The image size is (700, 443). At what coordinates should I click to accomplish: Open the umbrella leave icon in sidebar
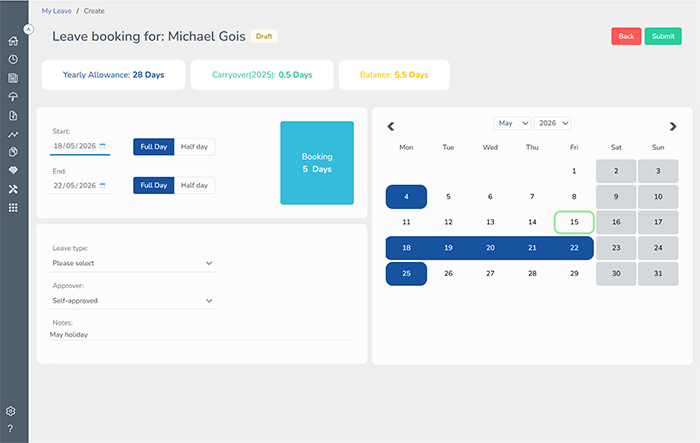click(x=13, y=97)
